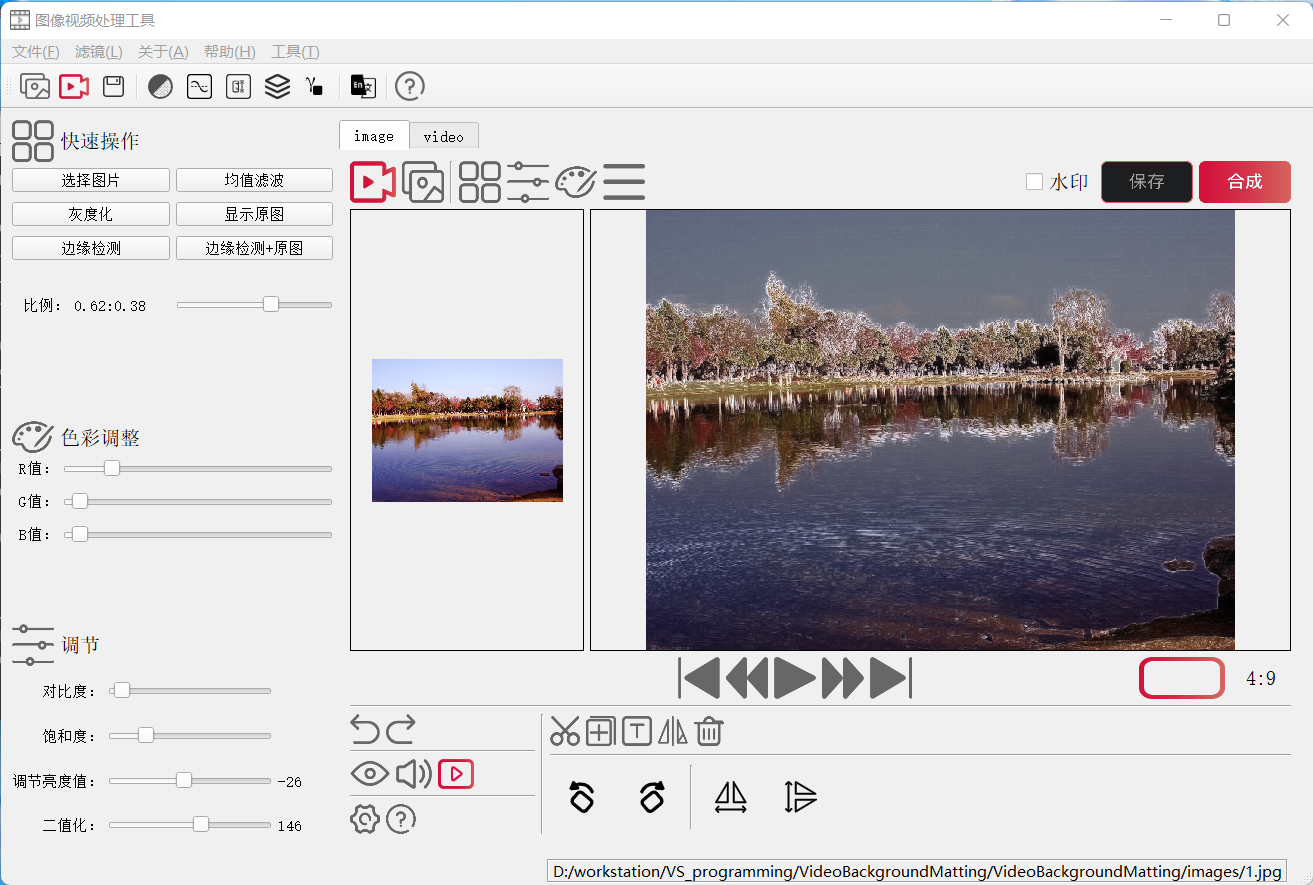Enable the 水印 watermark checkbox
Viewport: 1313px width, 885px height.
point(1035,182)
